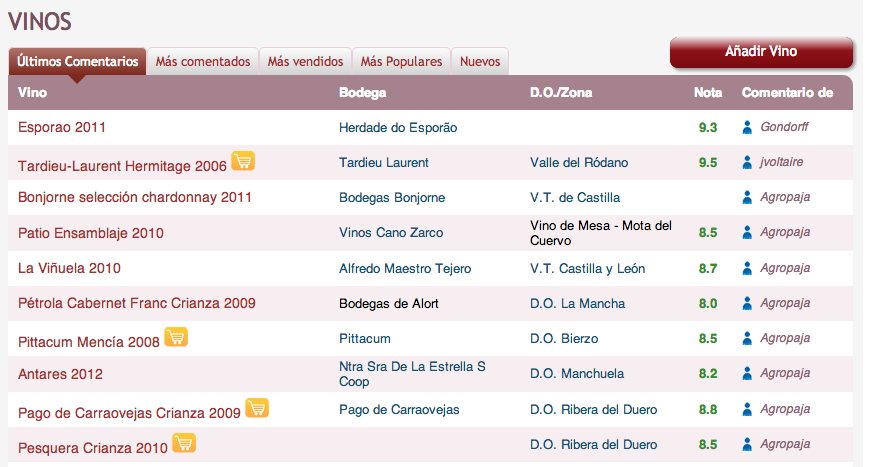
Task: Open jvoltaire commenter profile
Action: tap(781, 162)
